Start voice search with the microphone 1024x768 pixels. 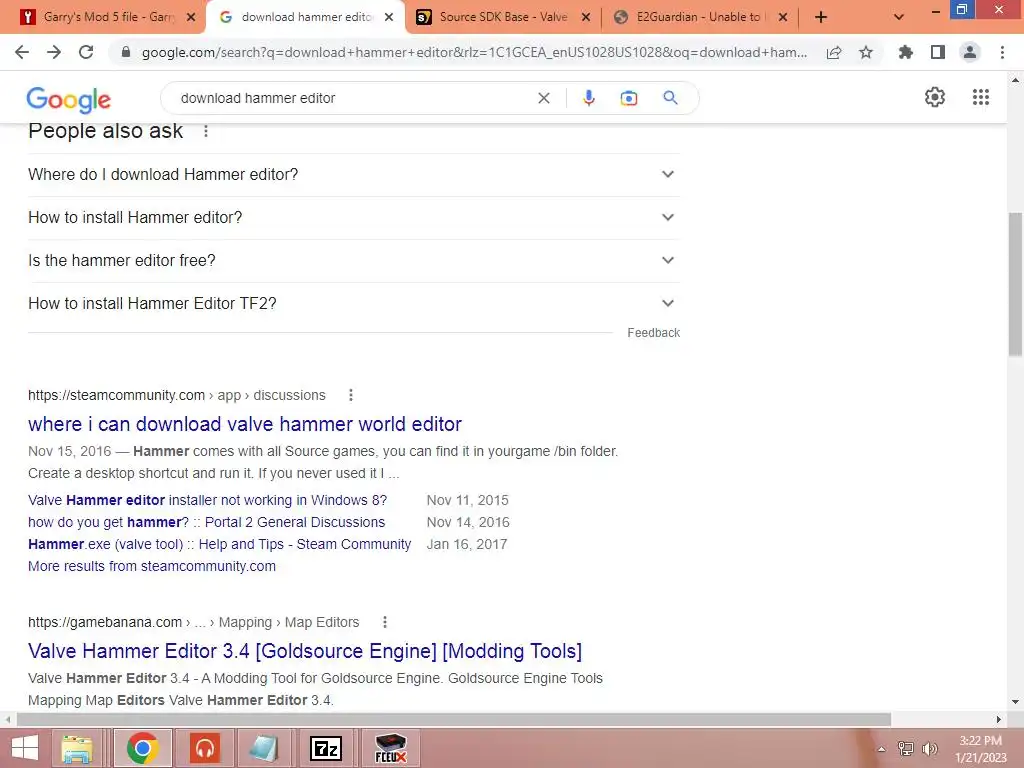pos(588,98)
